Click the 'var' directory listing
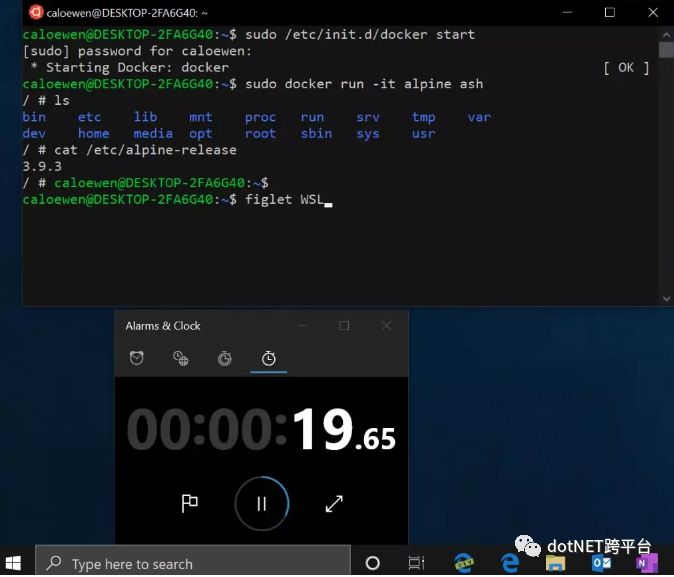The image size is (674, 577). (x=479, y=117)
